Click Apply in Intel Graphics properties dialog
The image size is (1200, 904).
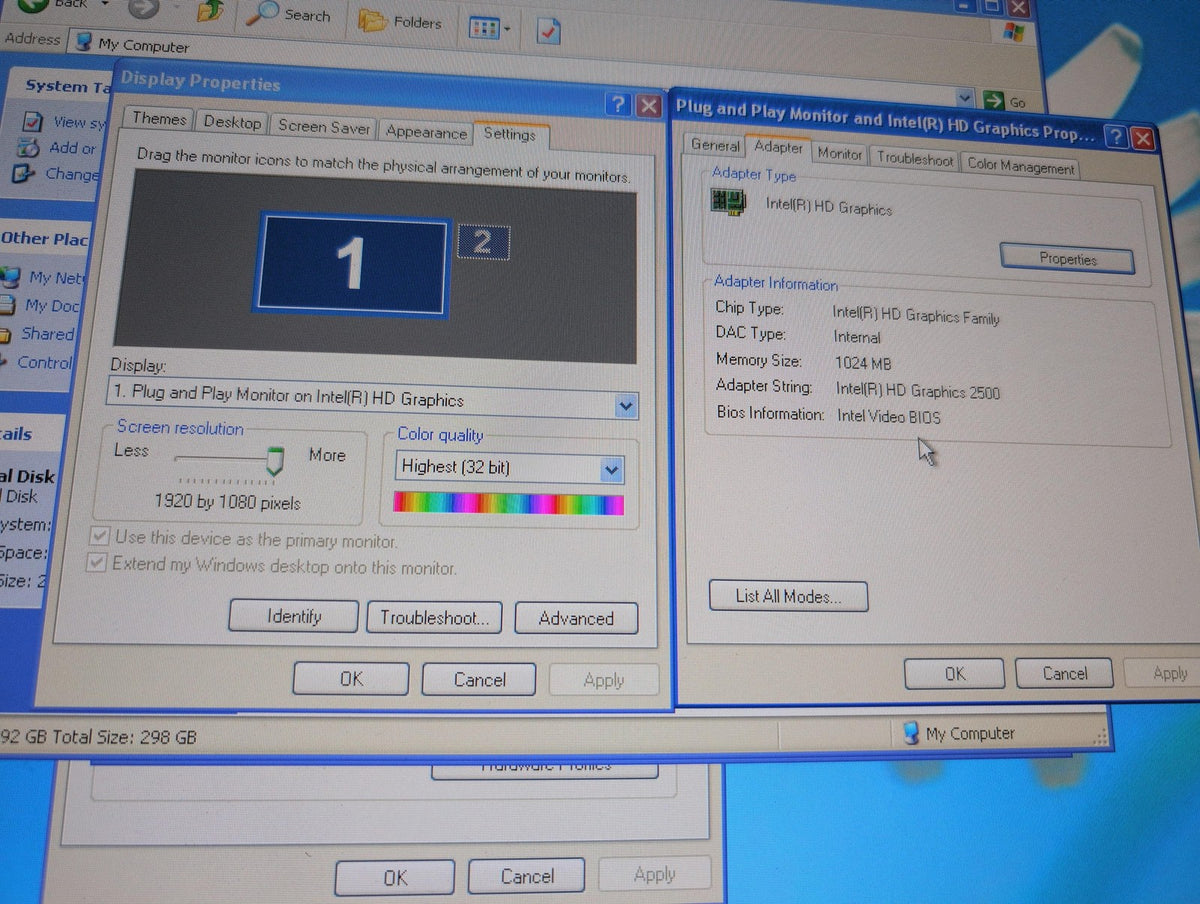[x=1165, y=674]
